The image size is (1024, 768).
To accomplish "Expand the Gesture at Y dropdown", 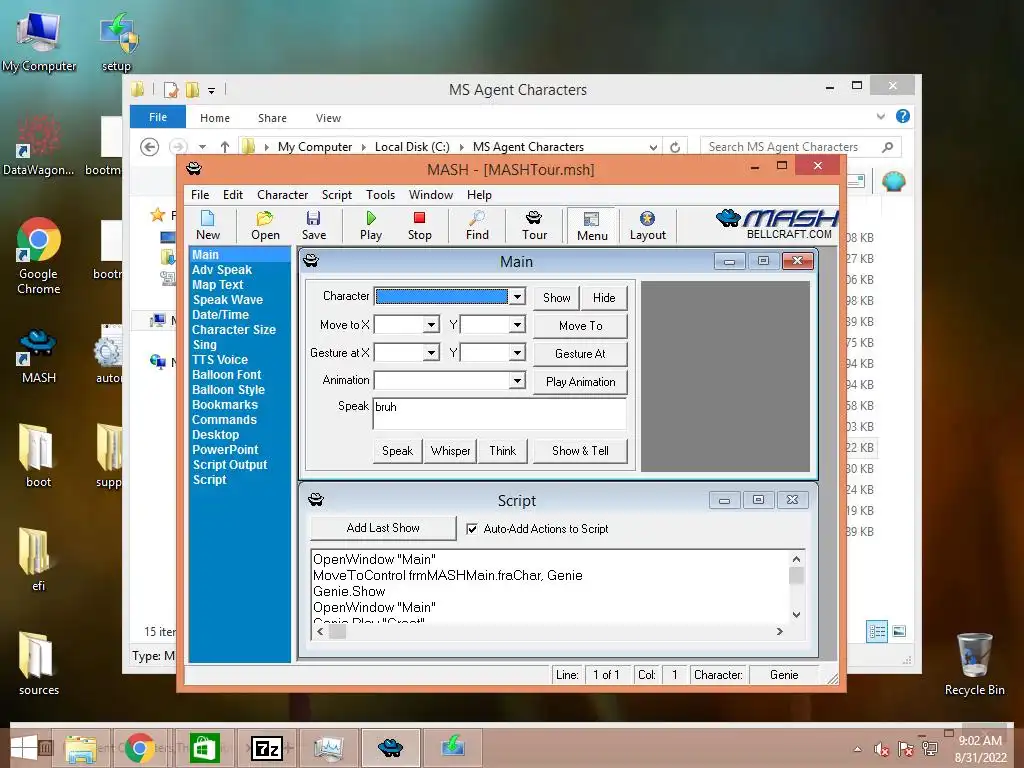I will [517, 353].
